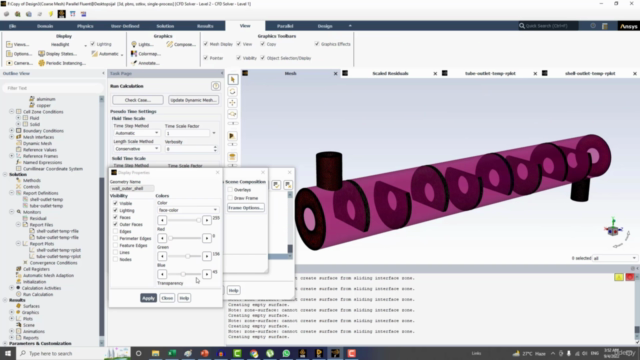Screen dimensions: 640x360
Task: Open the Views dialog in Display group
Action: (18, 44)
